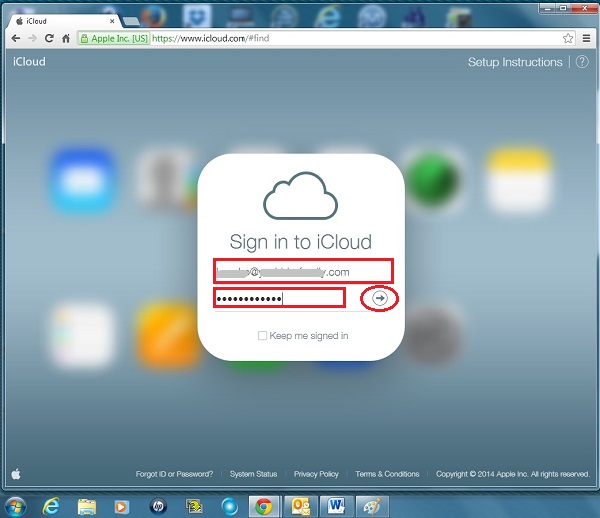600x518 pixels.
Task: Click the HP icon on the taskbar
Action: tap(158, 507)
